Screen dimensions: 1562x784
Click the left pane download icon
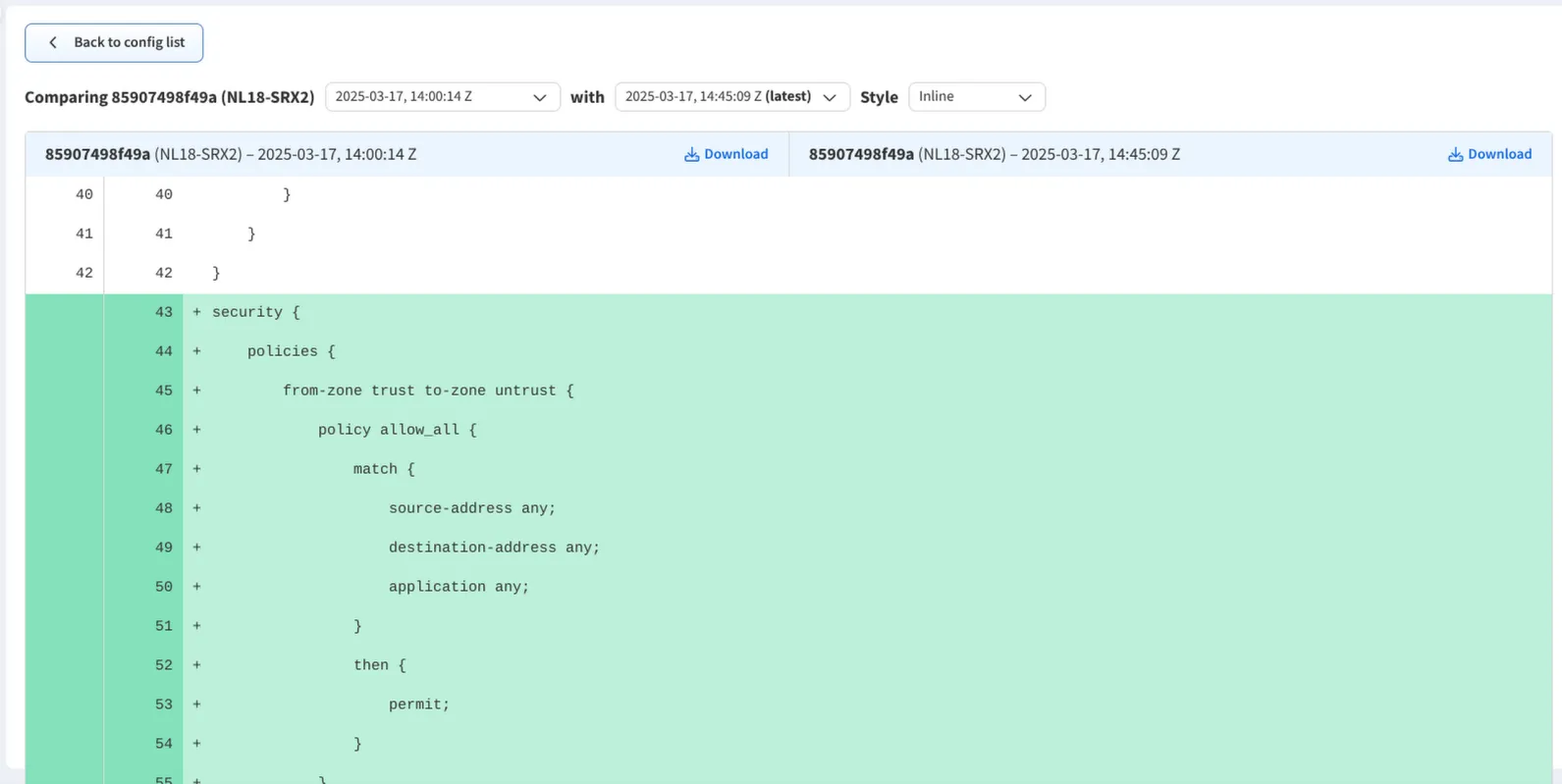(691, 154)
